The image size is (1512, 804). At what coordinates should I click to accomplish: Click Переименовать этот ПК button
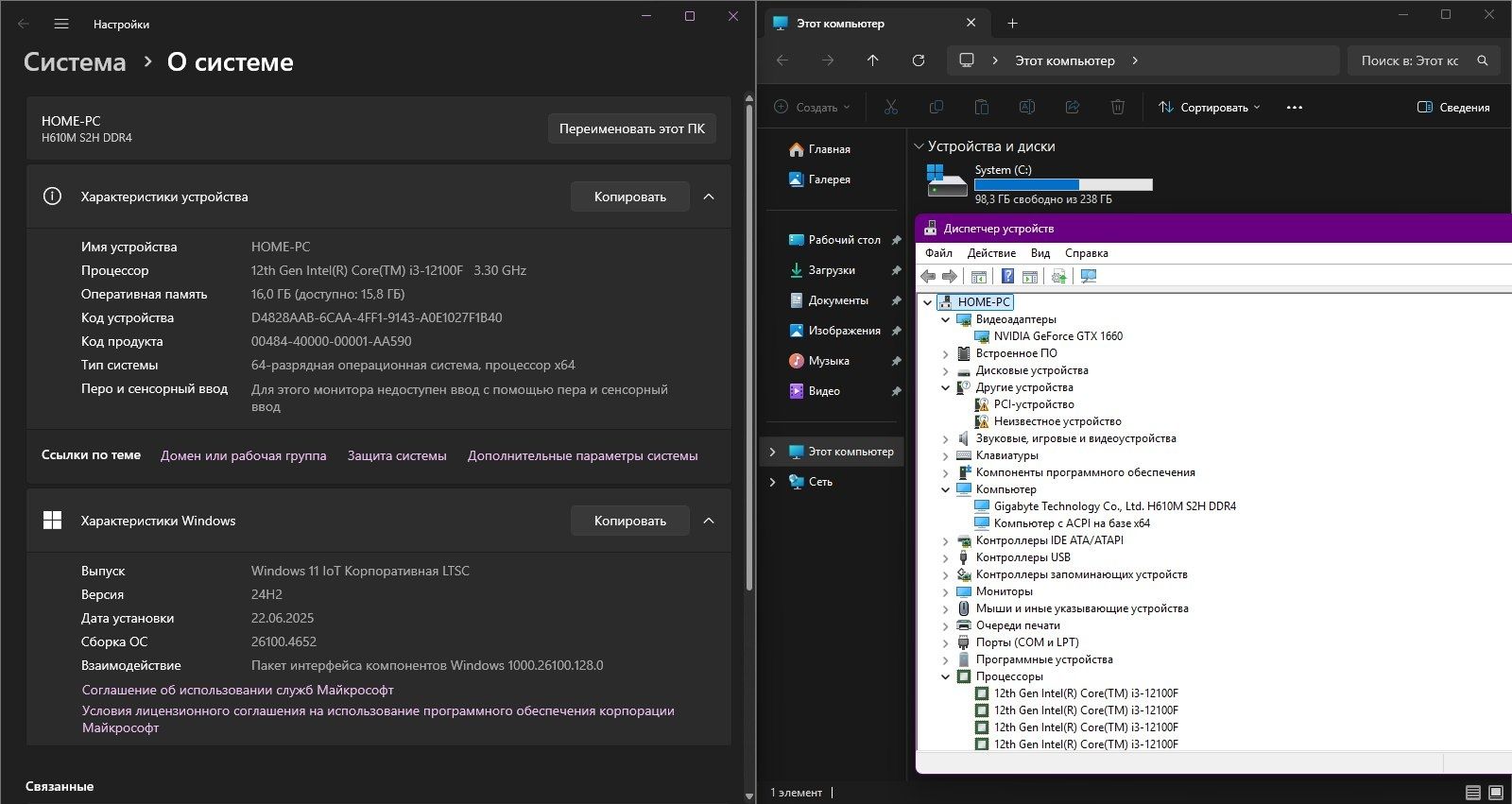pyautogui.click(x=632, y=128)
